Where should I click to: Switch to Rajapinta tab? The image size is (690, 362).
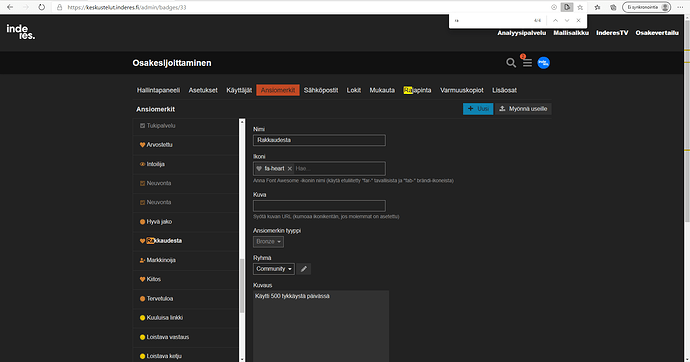click(417, 90)
